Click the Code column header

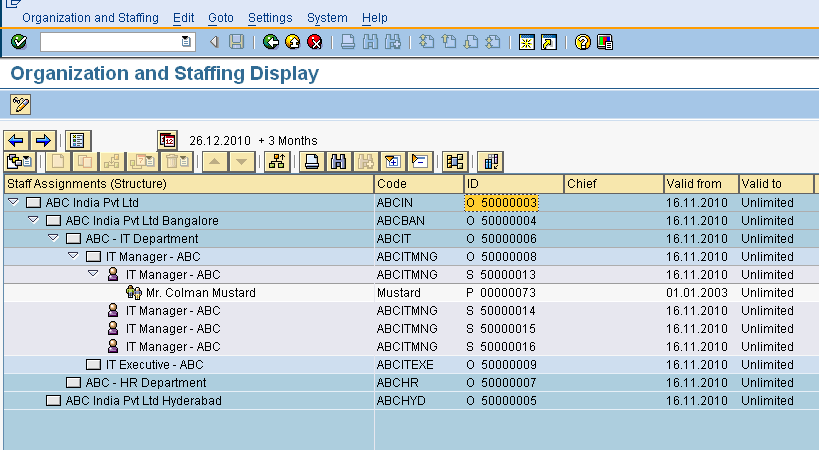419,184
